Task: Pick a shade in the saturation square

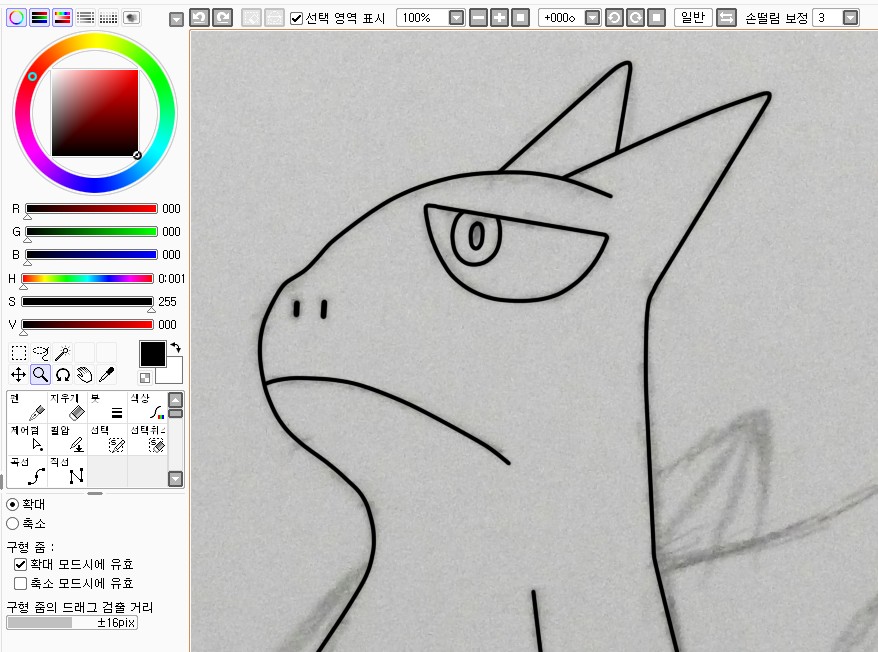Action: pyautogui.click(x=95, y=113)
